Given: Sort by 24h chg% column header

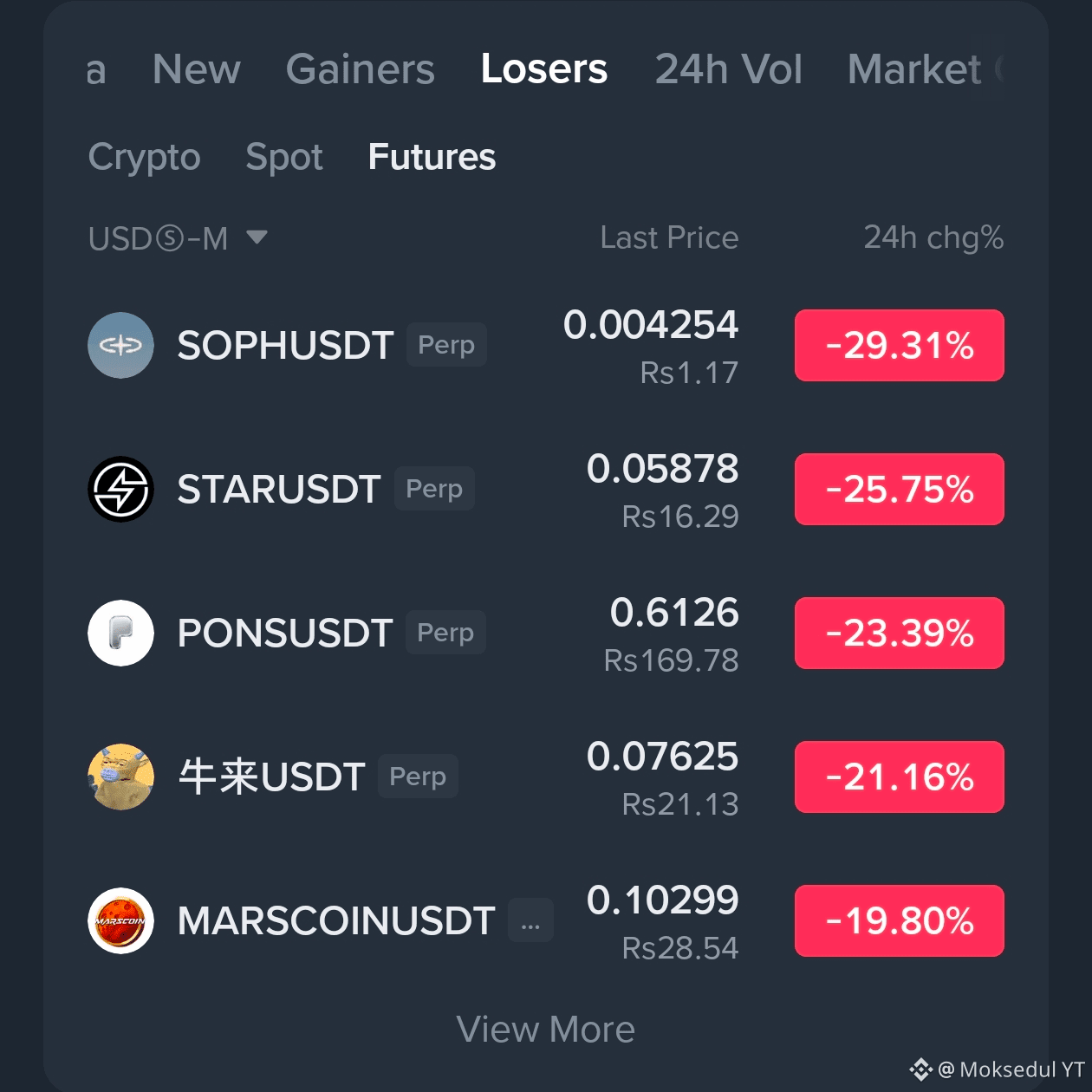Looking at the screenshot, I should click(933, 237).
